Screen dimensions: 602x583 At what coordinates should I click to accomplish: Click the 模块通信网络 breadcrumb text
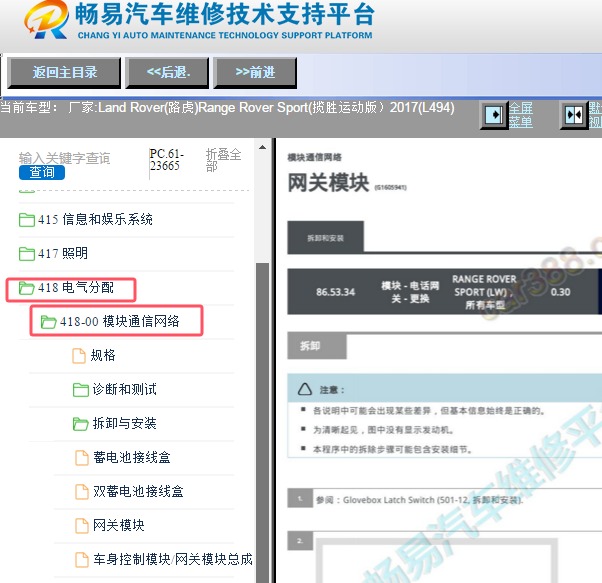[x=314, y=157]
